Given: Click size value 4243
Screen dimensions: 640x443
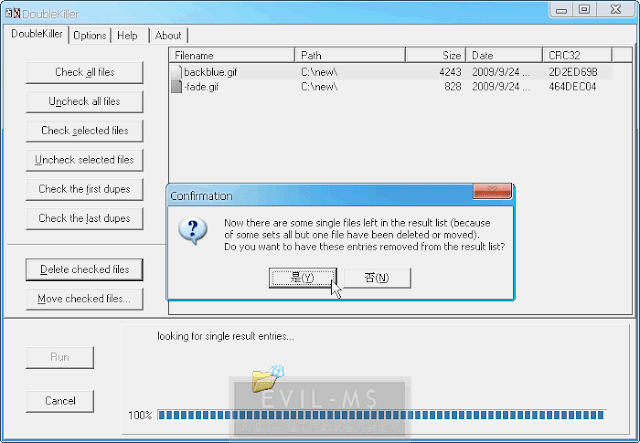Looking at the screenshot, I should point(450,72).
